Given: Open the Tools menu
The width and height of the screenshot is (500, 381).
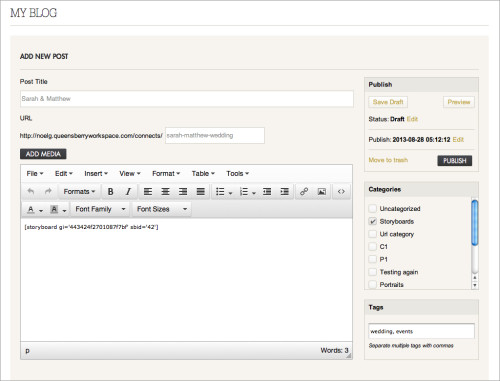Looking at the screenshot, I should point(238,173).
